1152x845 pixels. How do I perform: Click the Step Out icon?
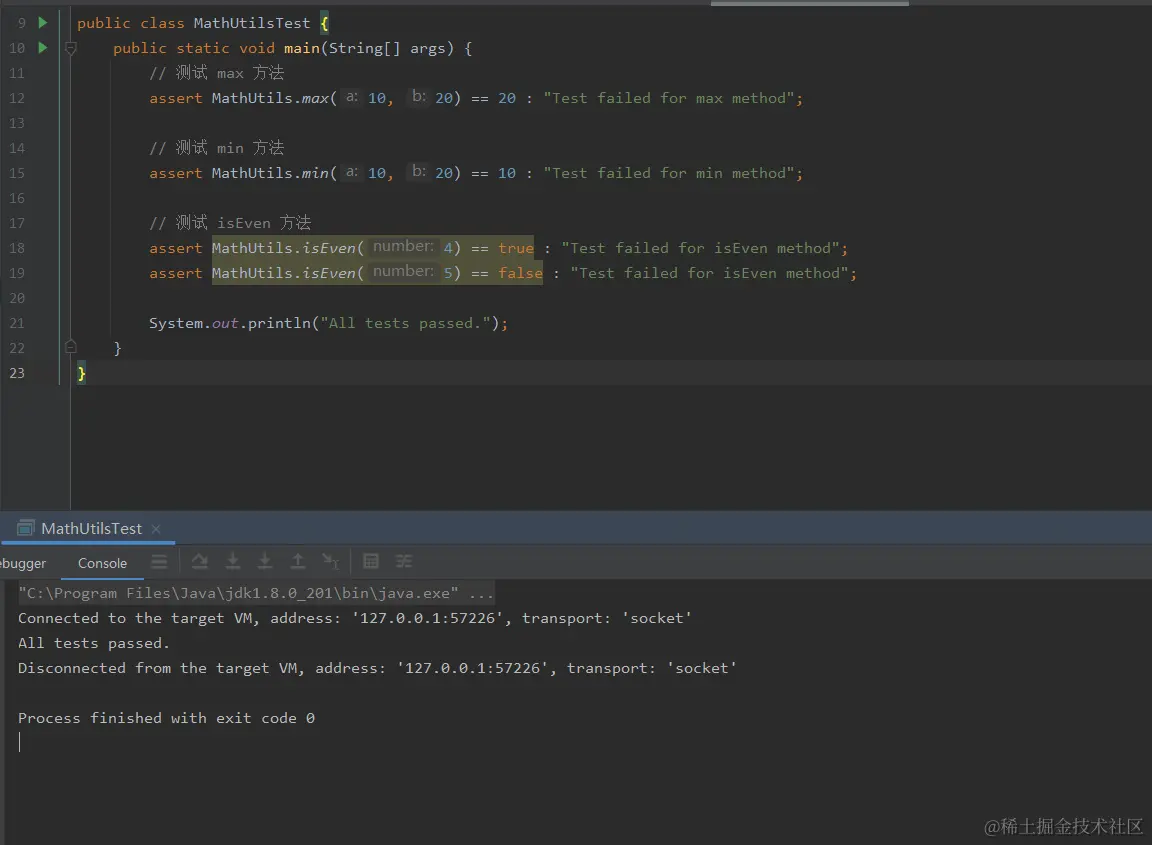(298, 562)
